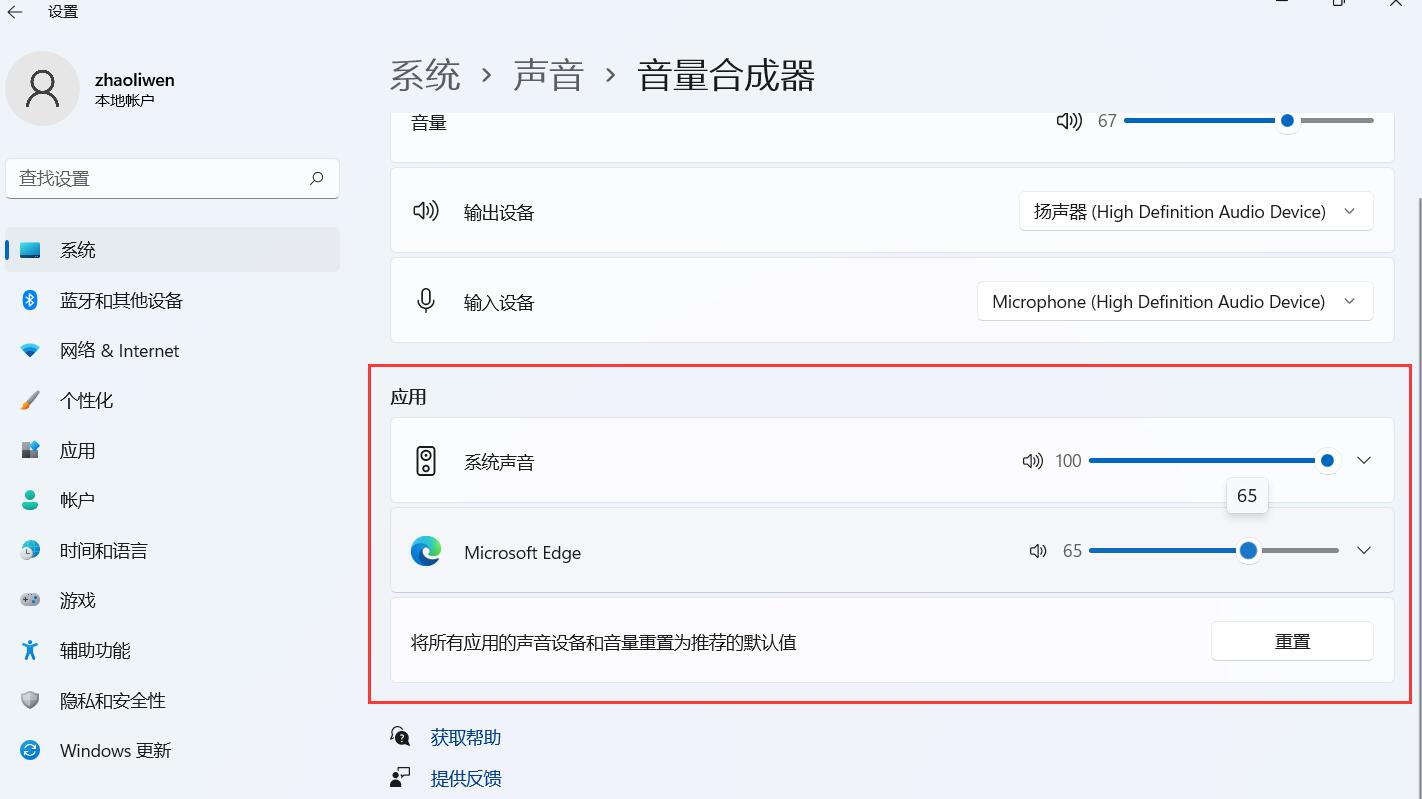Open the 游戏 Xbox icon in sidebar

[29, 600]
